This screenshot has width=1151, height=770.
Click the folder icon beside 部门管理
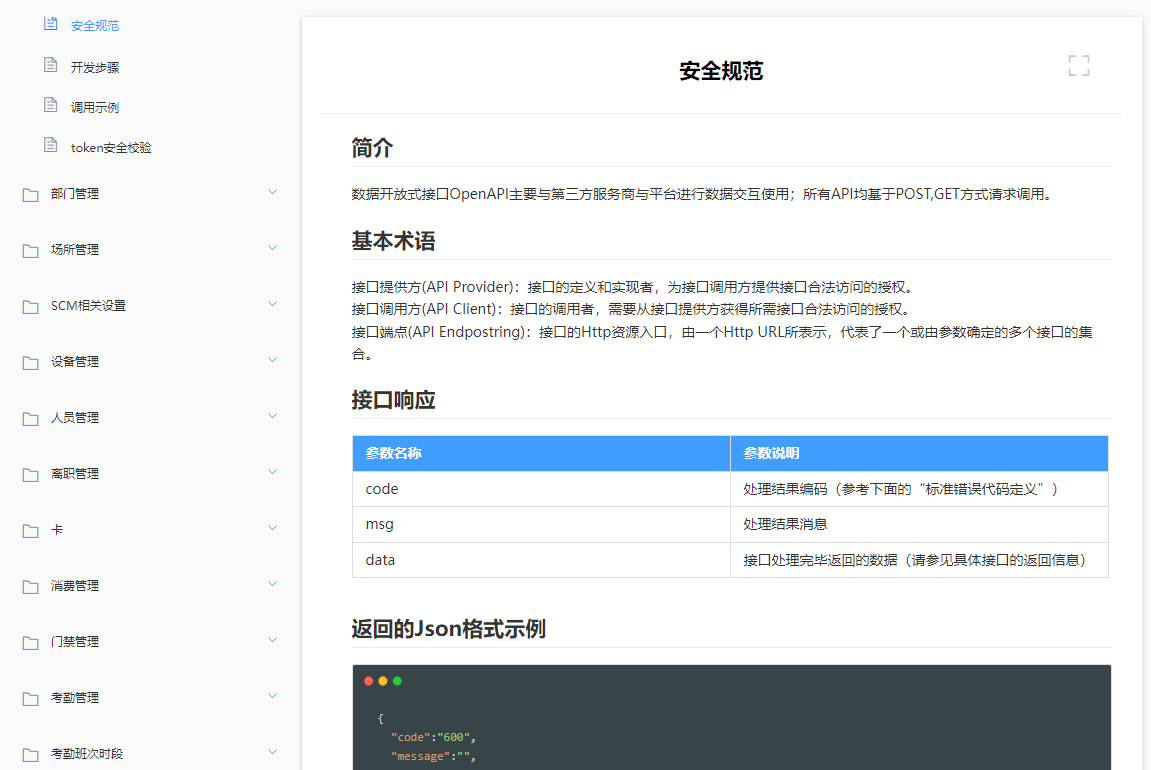31,195
